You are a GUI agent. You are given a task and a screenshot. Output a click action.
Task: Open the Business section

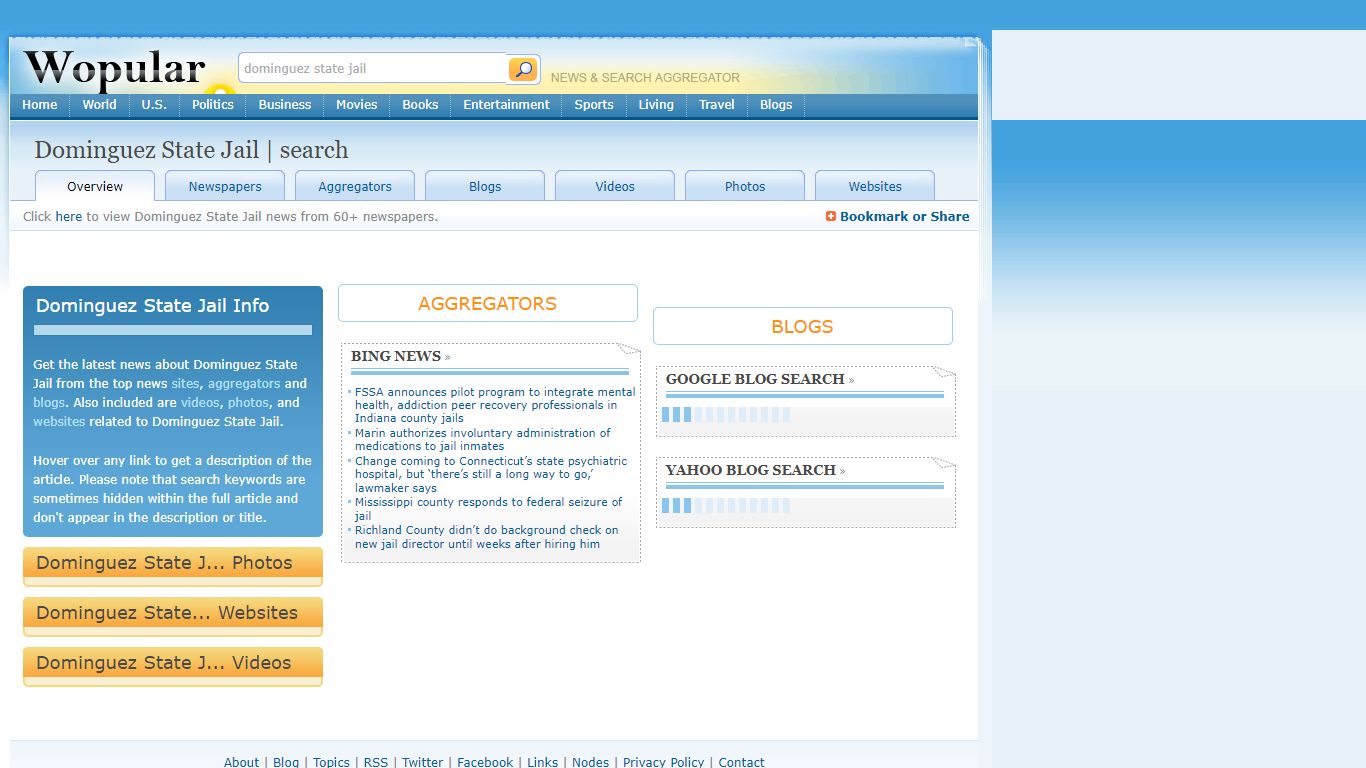pyautogui.click(x=285, y=105)
